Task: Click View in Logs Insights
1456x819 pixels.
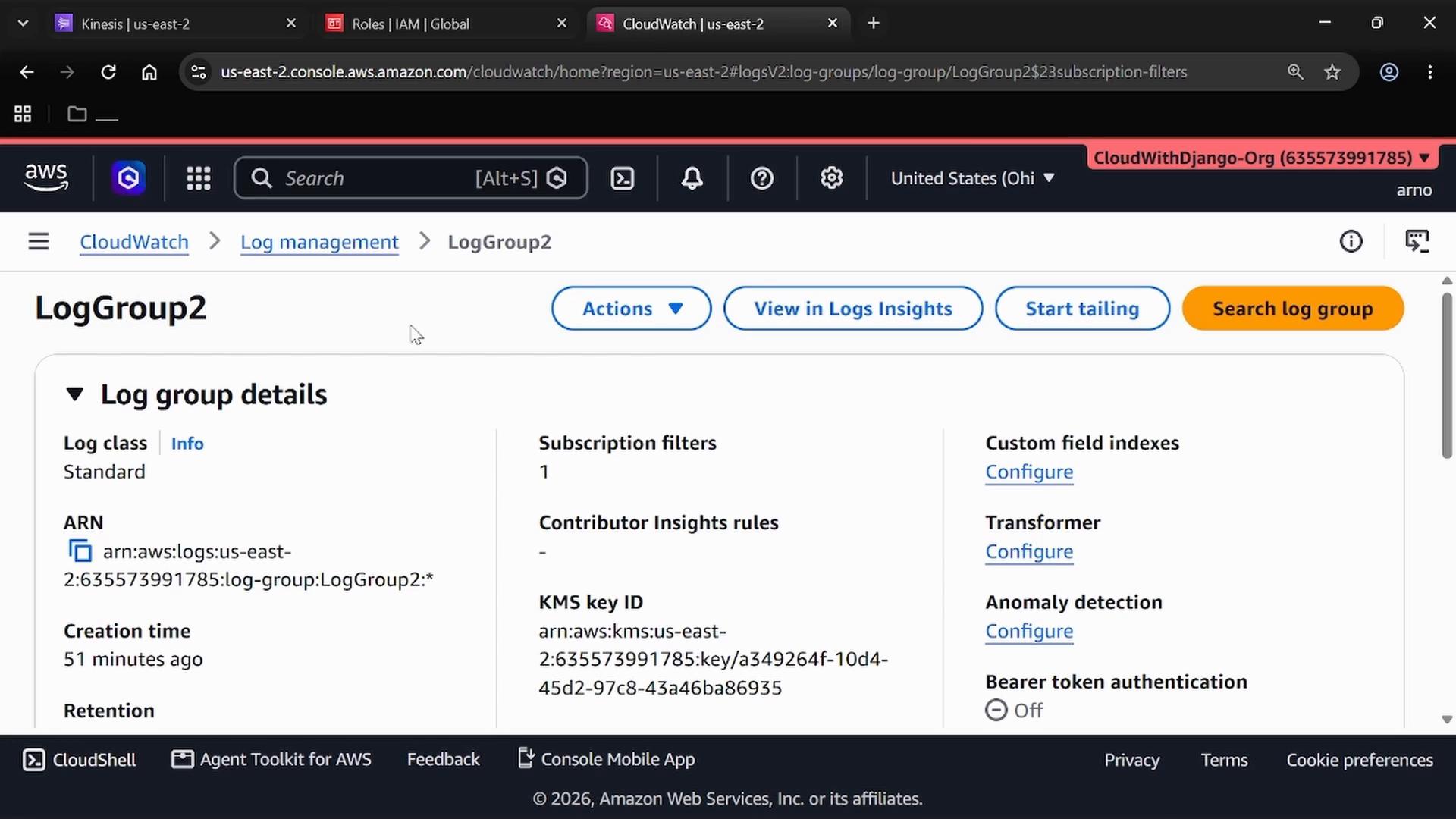Action: click(853, 309)
